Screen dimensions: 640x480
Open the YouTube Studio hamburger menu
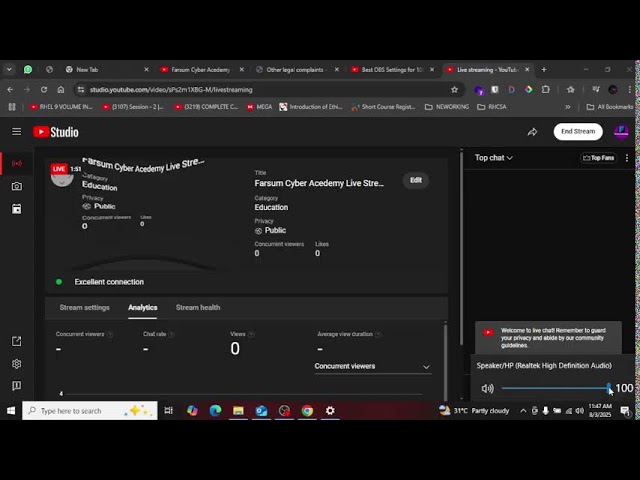(x=16, y=131)
